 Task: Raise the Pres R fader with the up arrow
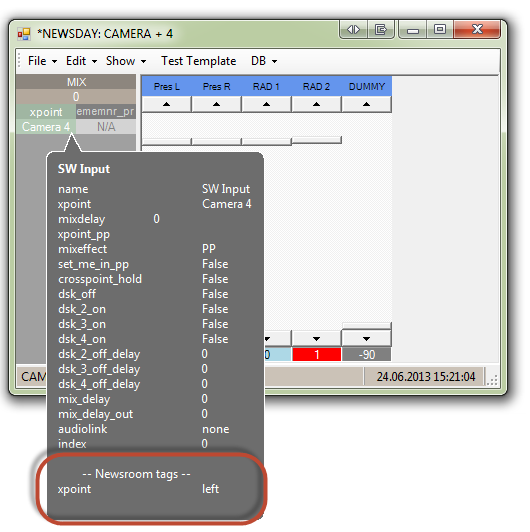point(216,104)
